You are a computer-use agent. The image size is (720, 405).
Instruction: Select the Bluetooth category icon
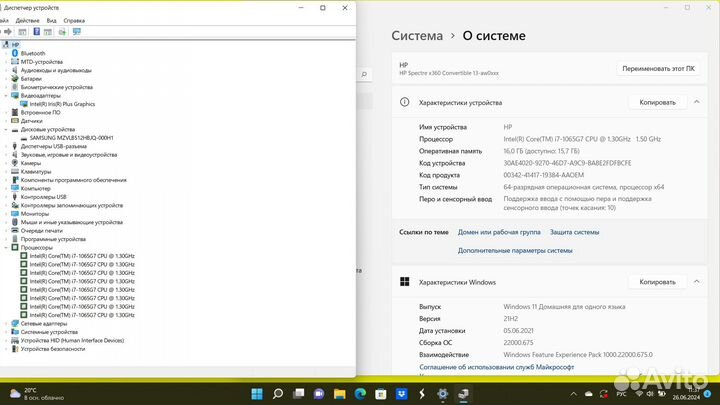[15, 53]
